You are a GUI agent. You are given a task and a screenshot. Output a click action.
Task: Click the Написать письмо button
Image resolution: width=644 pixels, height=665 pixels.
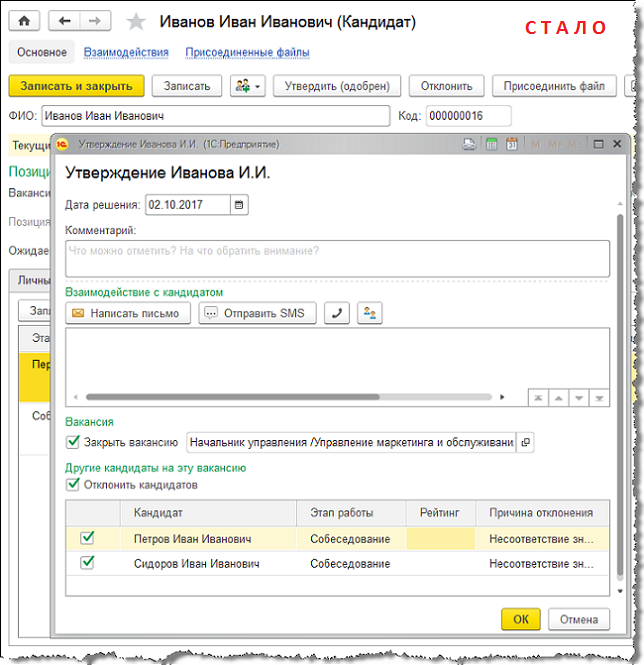[128, 313]
